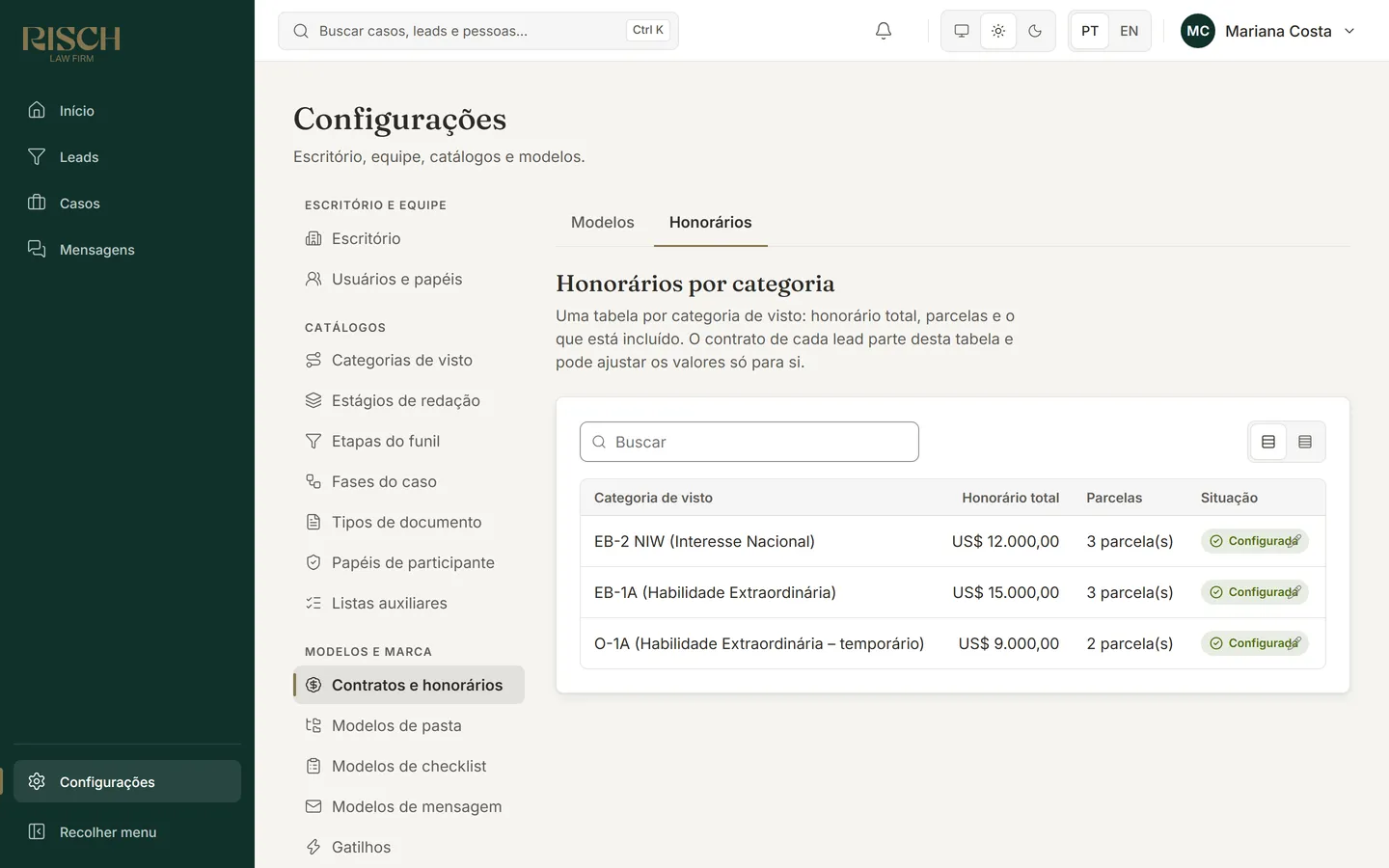
Task: Open Modelos de mensagem
Action: pos(409,806)
